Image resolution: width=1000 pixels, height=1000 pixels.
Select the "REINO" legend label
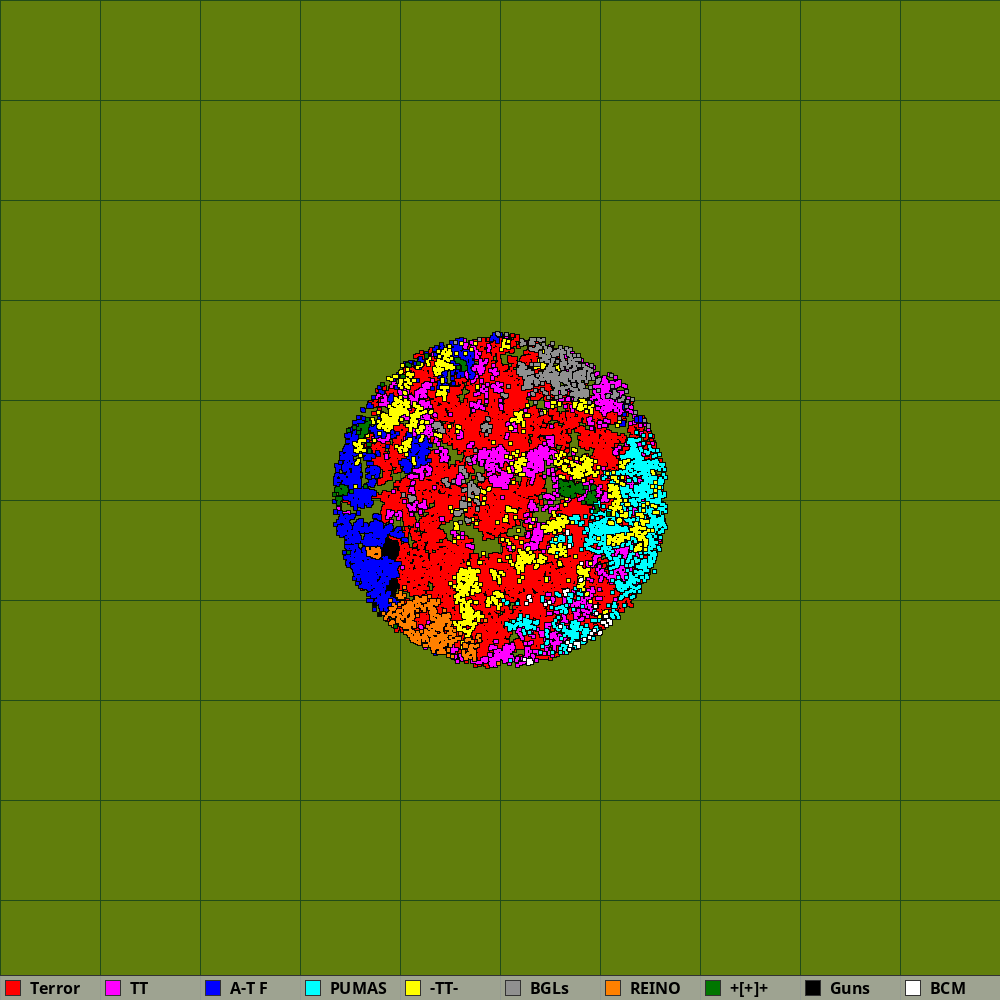[655, 989]
